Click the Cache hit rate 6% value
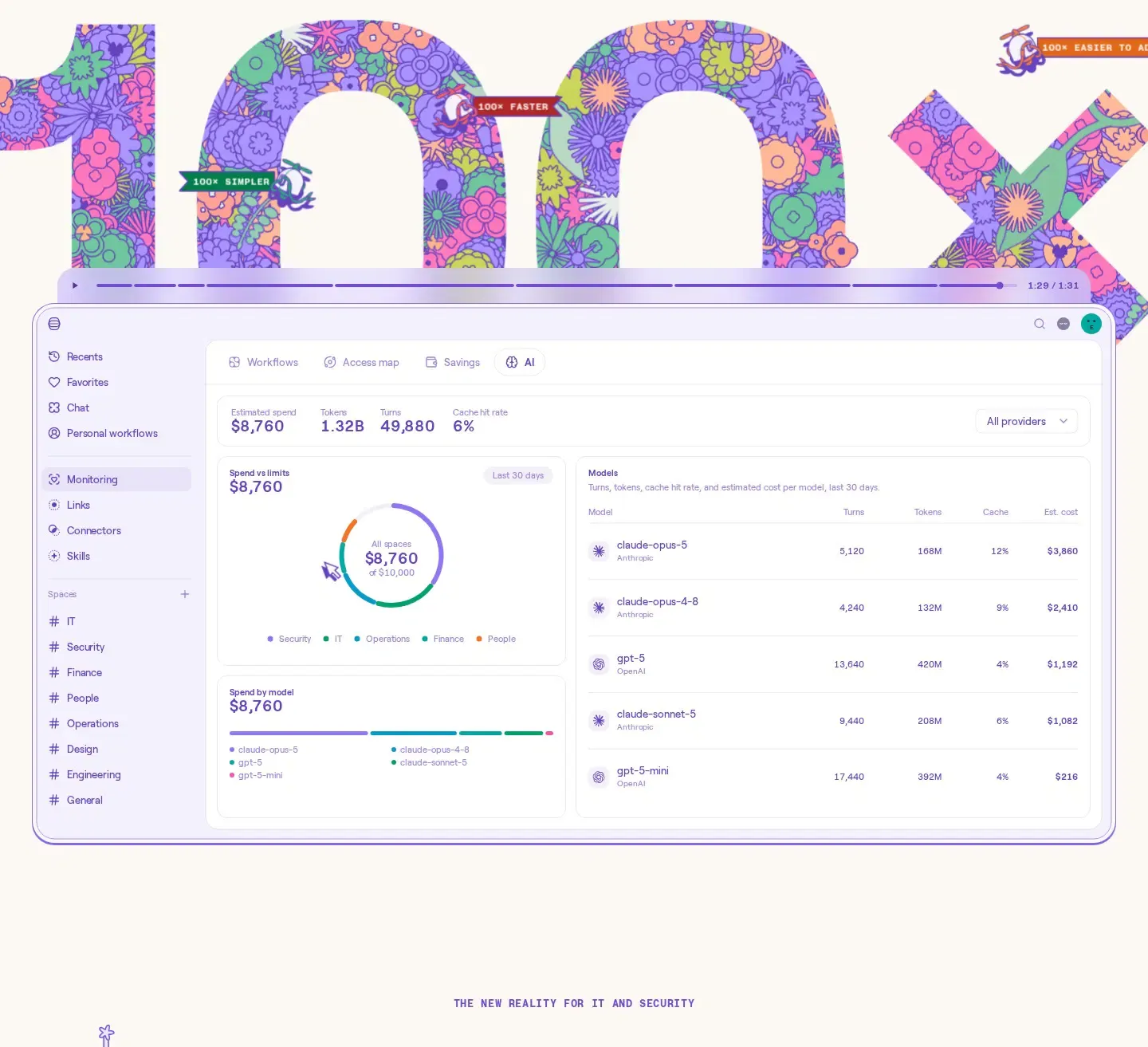Screen dimensions: 1148x1047 463,426
